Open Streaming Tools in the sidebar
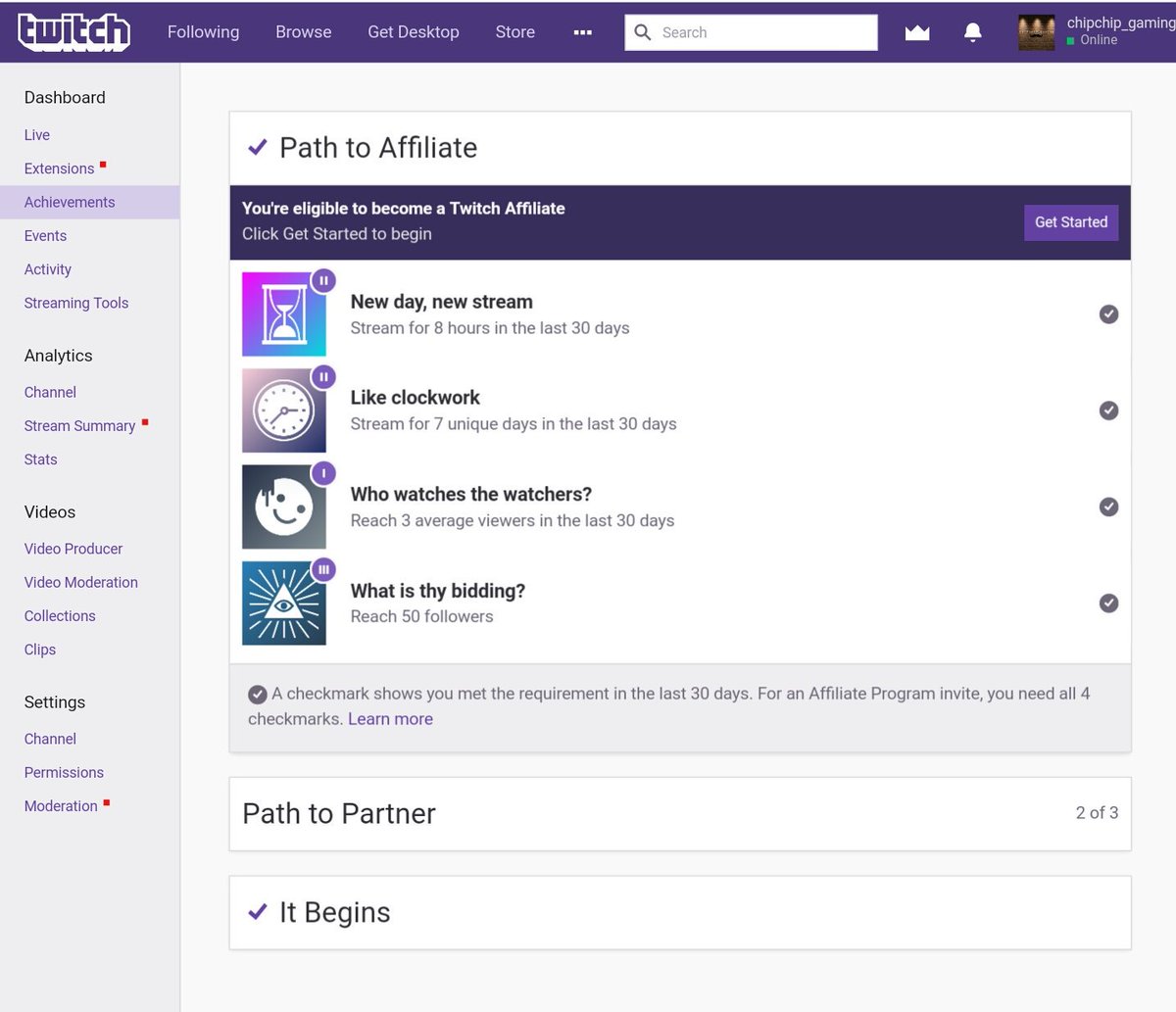The height and width of the screenshot is (1012, 1176). (76, 303)
